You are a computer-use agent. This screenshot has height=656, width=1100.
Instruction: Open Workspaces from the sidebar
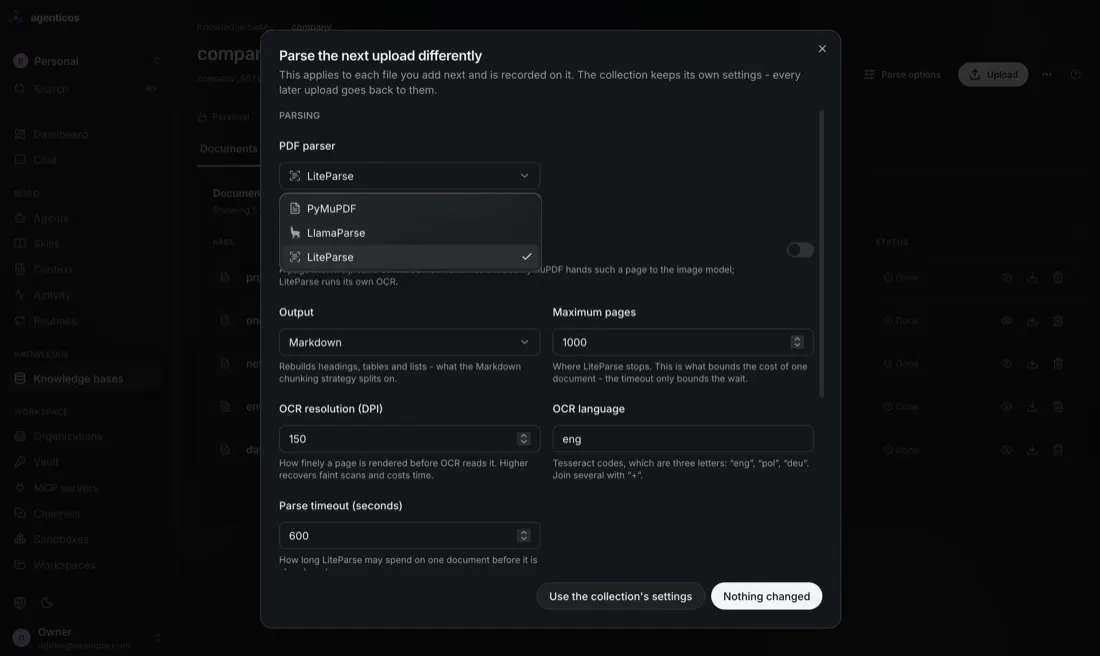87,565
